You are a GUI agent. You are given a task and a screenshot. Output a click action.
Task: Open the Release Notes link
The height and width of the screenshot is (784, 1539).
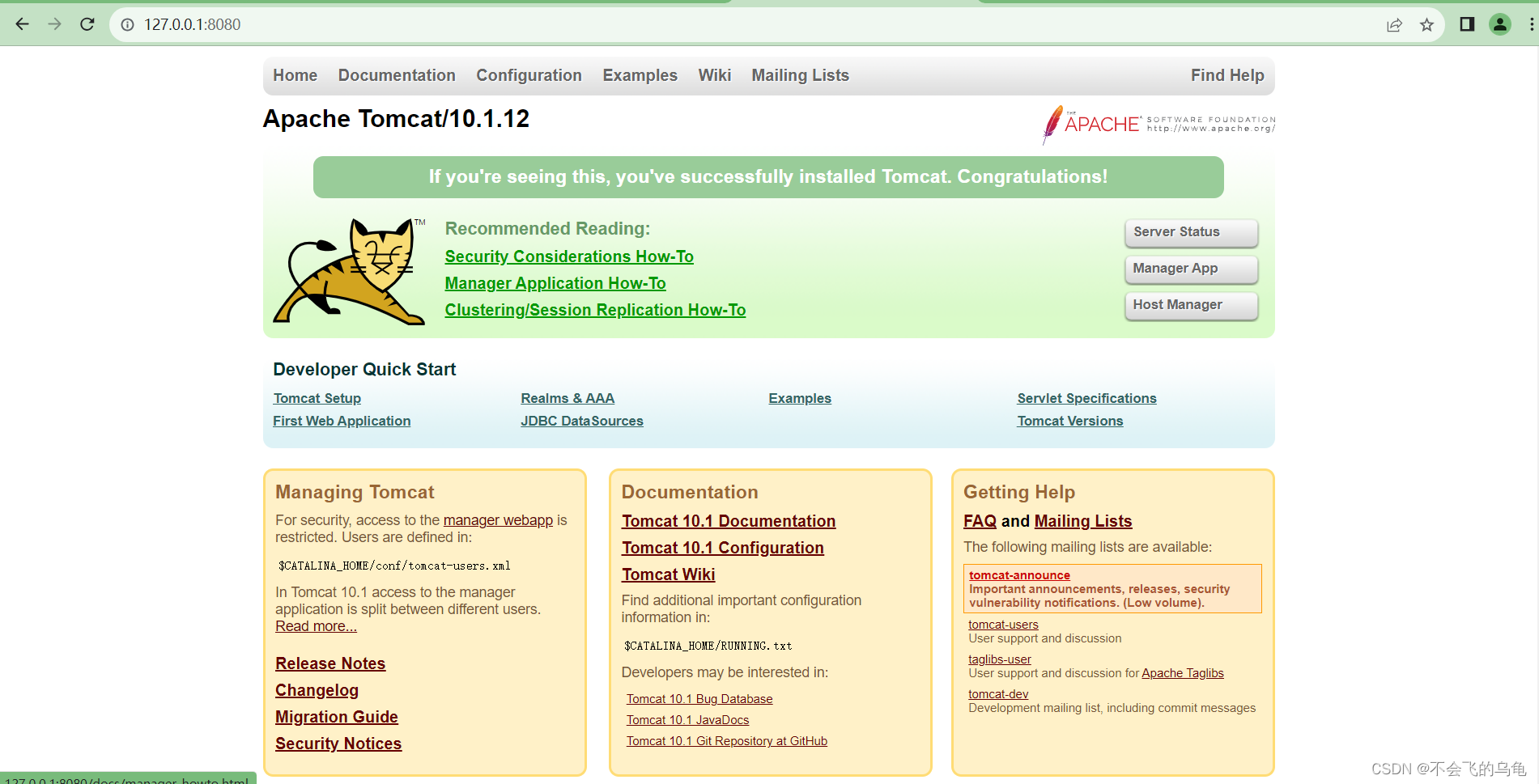click(330, 663)
